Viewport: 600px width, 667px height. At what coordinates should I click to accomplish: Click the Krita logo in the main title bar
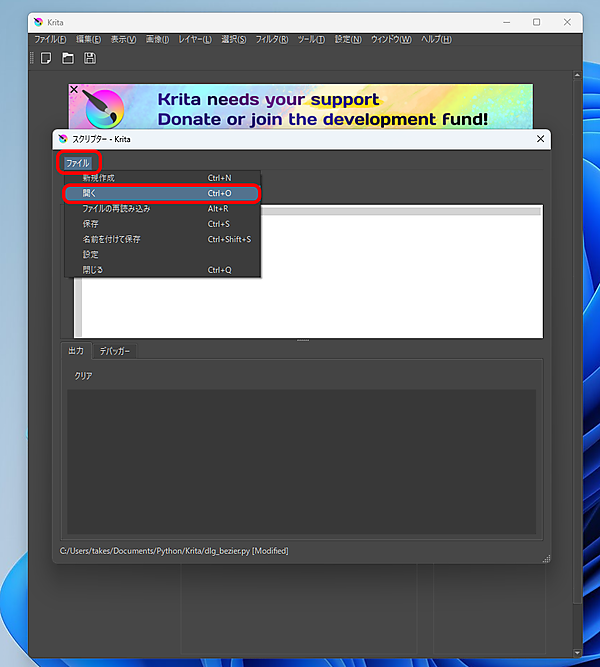[38, 22]
